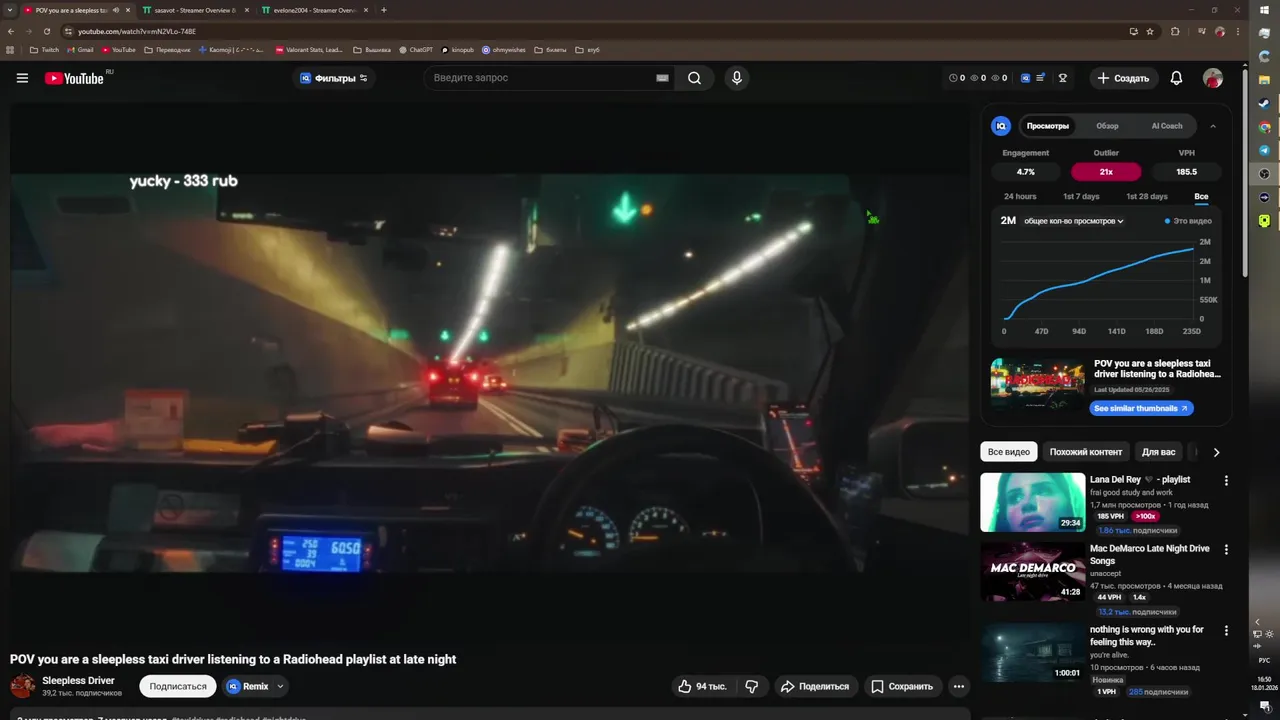Open the vidIQ list icon with blue dot
1280x720 pixels.
(x=1041, y=78)
